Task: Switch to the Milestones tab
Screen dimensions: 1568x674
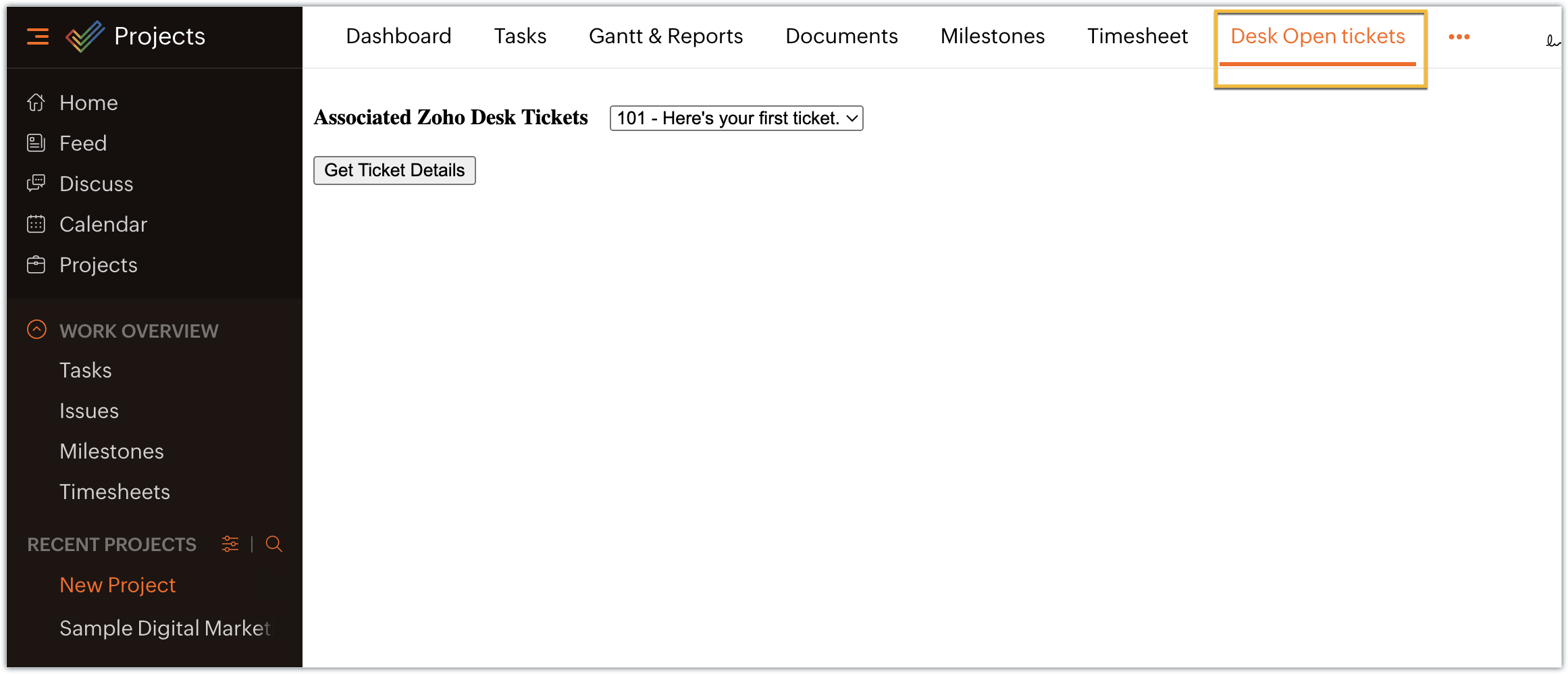Action: [x=992, y=36]
